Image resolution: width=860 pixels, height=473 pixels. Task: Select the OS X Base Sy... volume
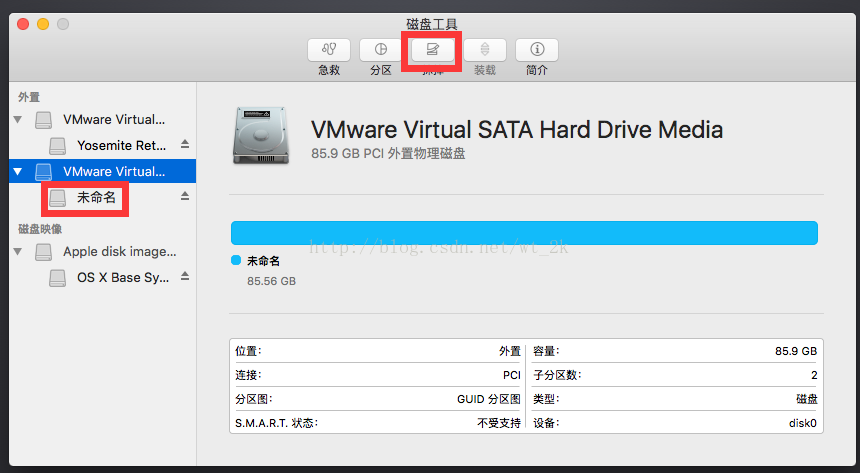tap(123, 278)
